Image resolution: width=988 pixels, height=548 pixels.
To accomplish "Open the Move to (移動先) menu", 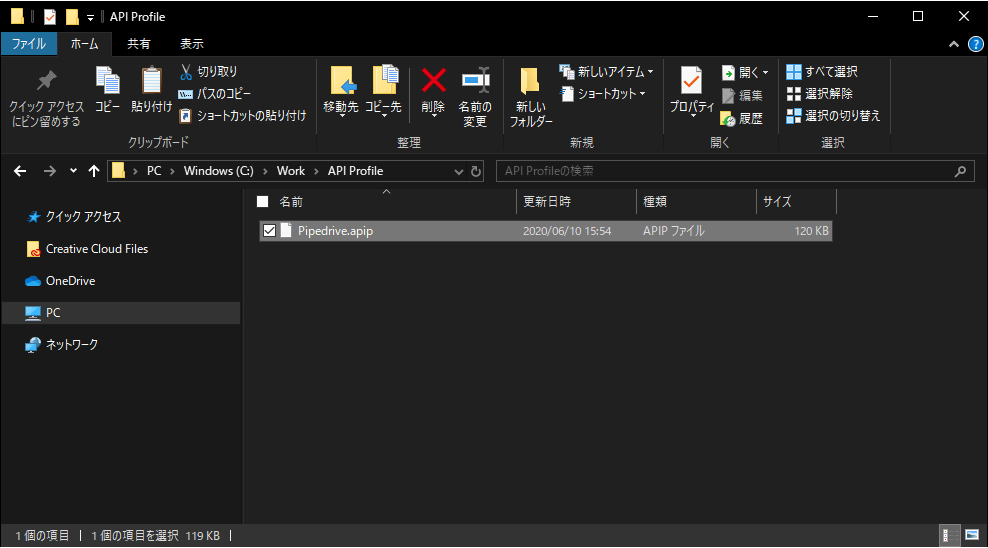I will [341, 91].
